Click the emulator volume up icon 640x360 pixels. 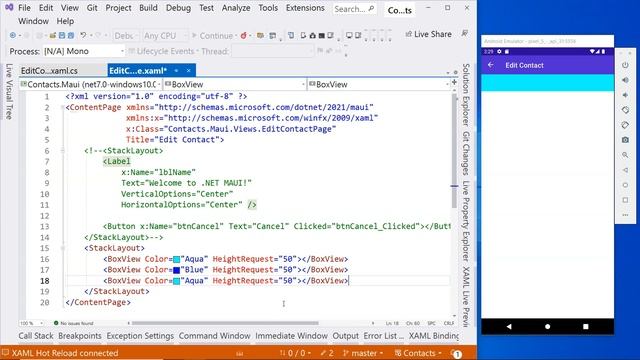625,80
